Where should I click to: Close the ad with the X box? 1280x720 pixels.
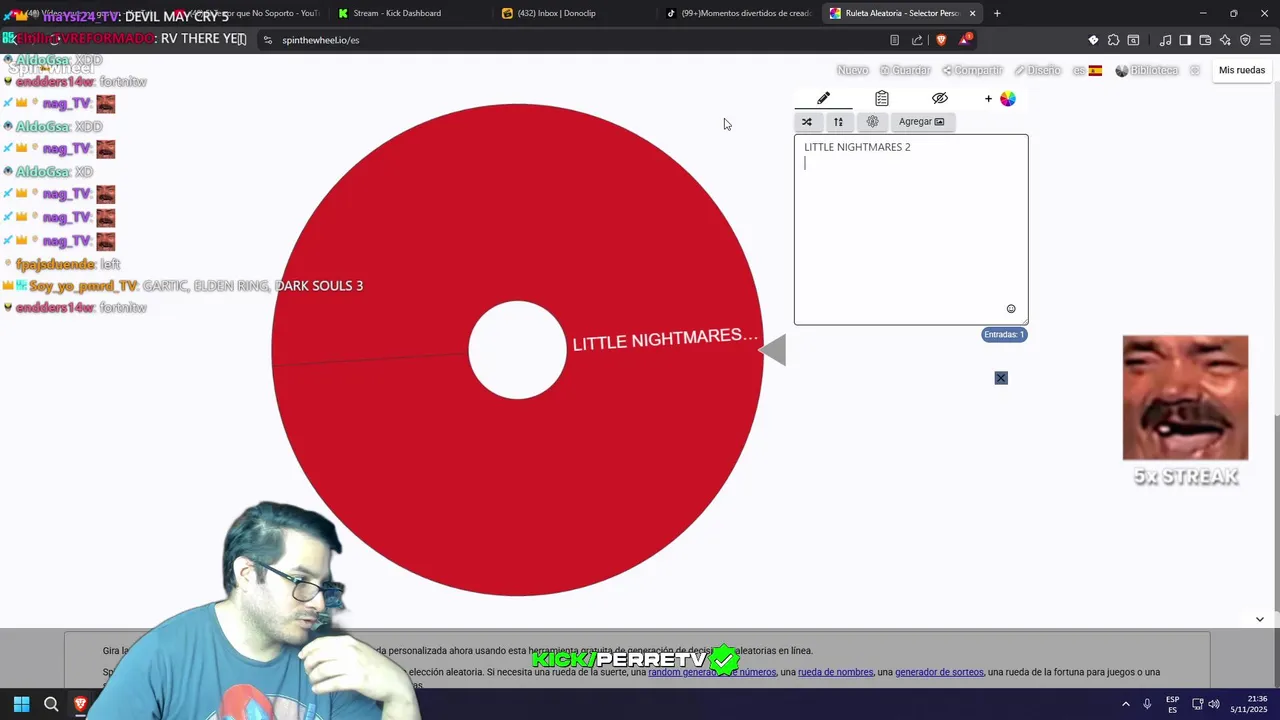tap(1001, 378)
